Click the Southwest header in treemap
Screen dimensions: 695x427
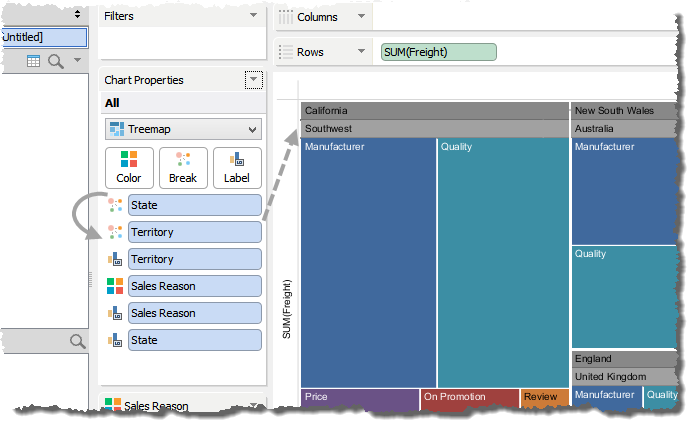pyautogui.click(x=435, y=129)
